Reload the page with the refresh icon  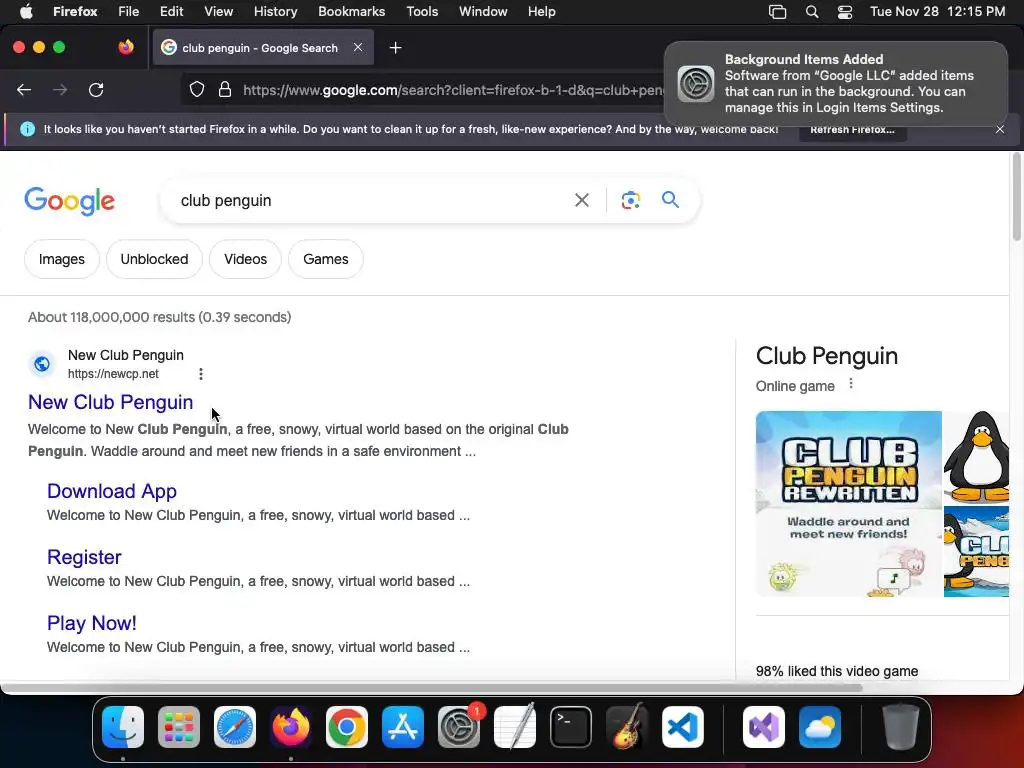pos(96,90)
